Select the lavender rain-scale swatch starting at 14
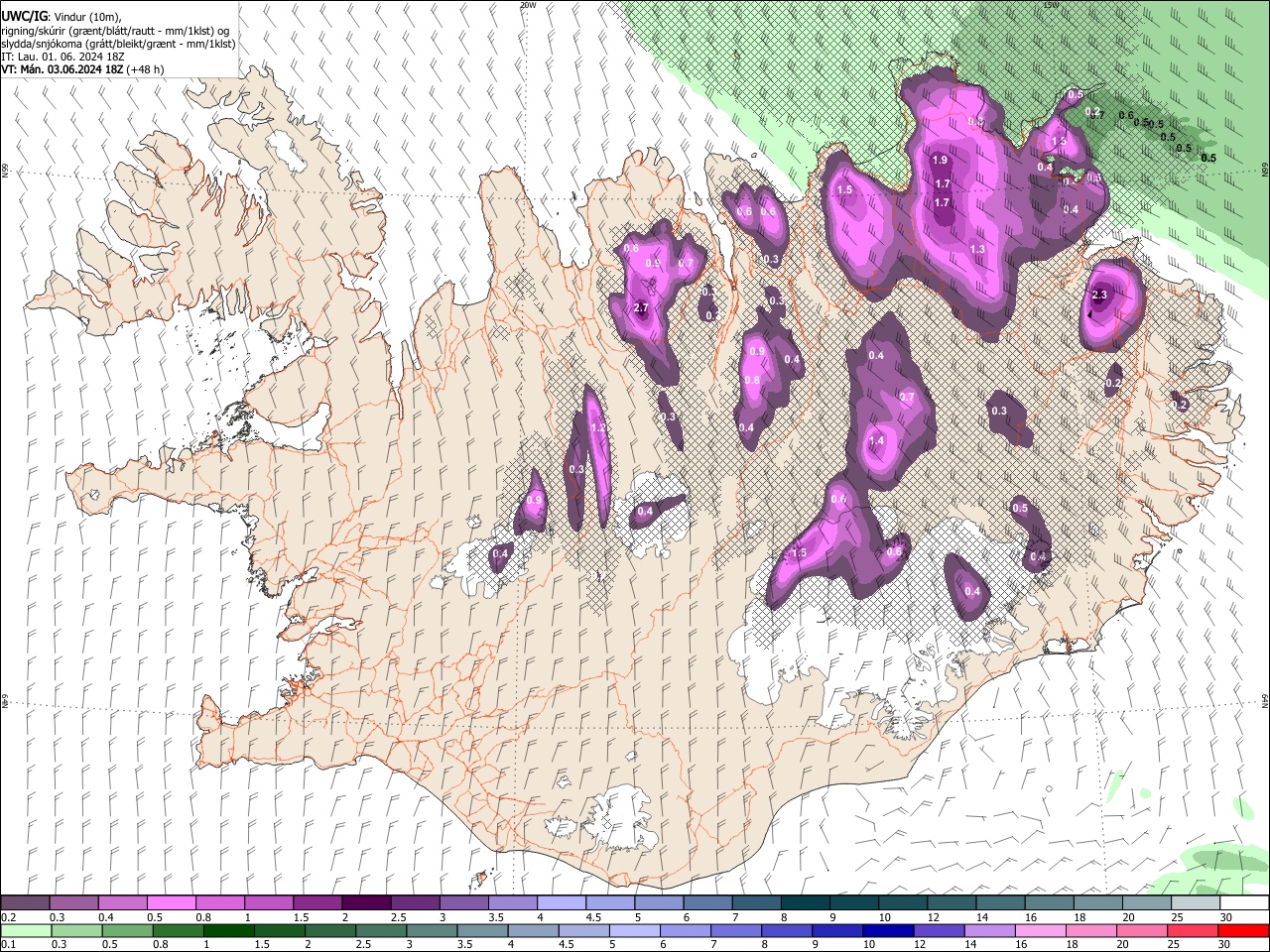This screenshot has width=1270, height=952. [x=989, y=931]
